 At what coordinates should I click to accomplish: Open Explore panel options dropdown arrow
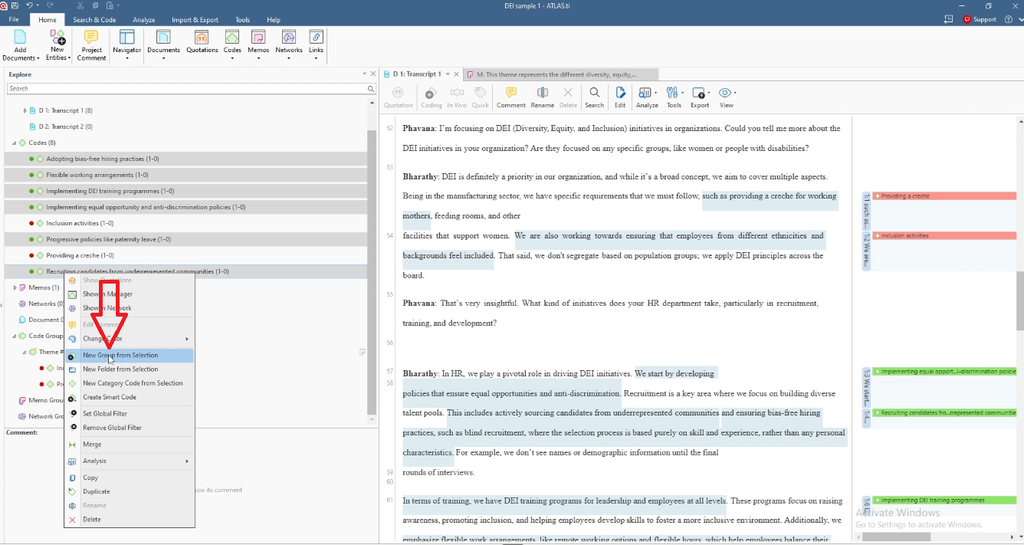364,74
